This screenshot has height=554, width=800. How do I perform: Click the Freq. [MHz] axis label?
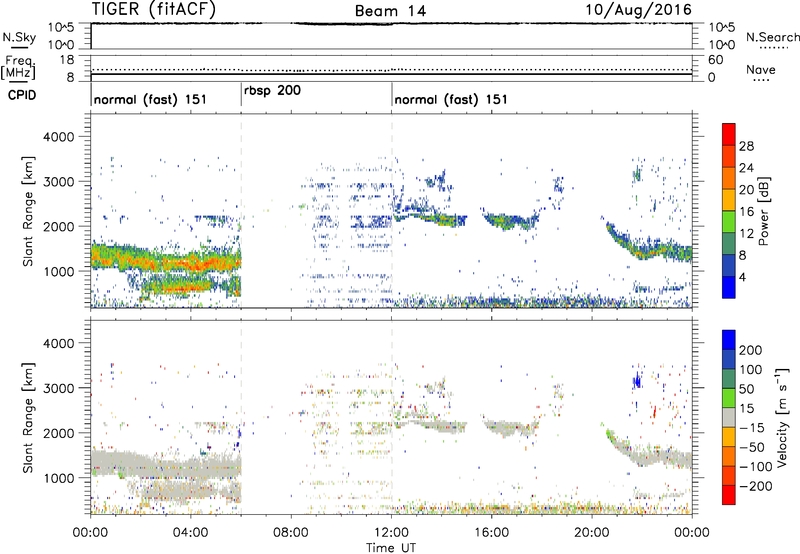click(18, 67)
